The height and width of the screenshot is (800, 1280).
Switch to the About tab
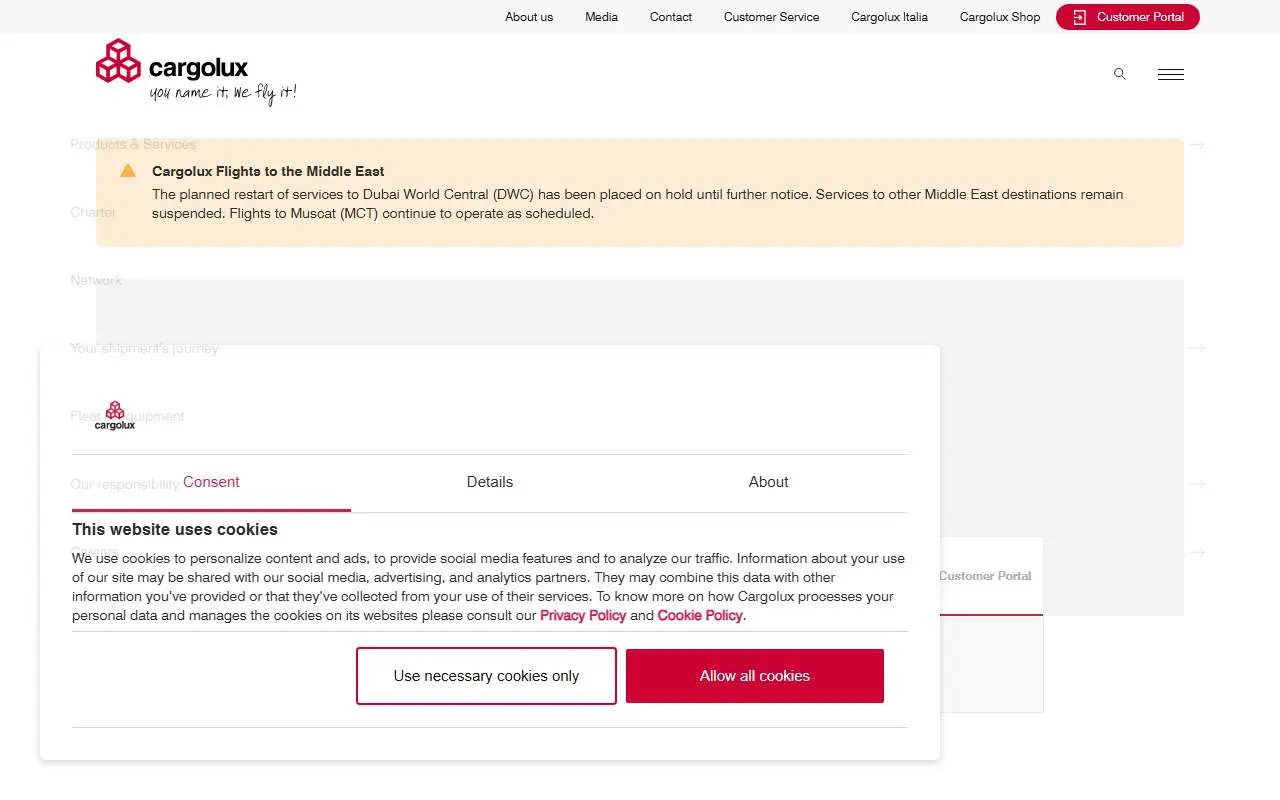(x=768, y=482)
